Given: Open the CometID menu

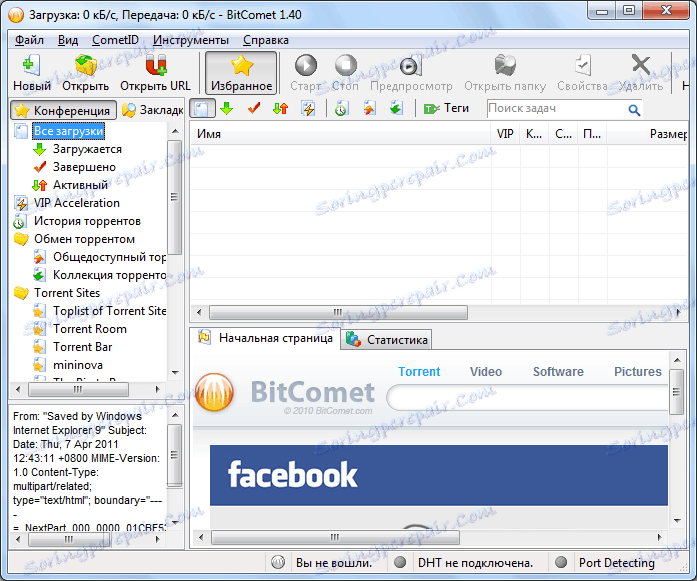Looking at the screenshot, I should (115, 40).
